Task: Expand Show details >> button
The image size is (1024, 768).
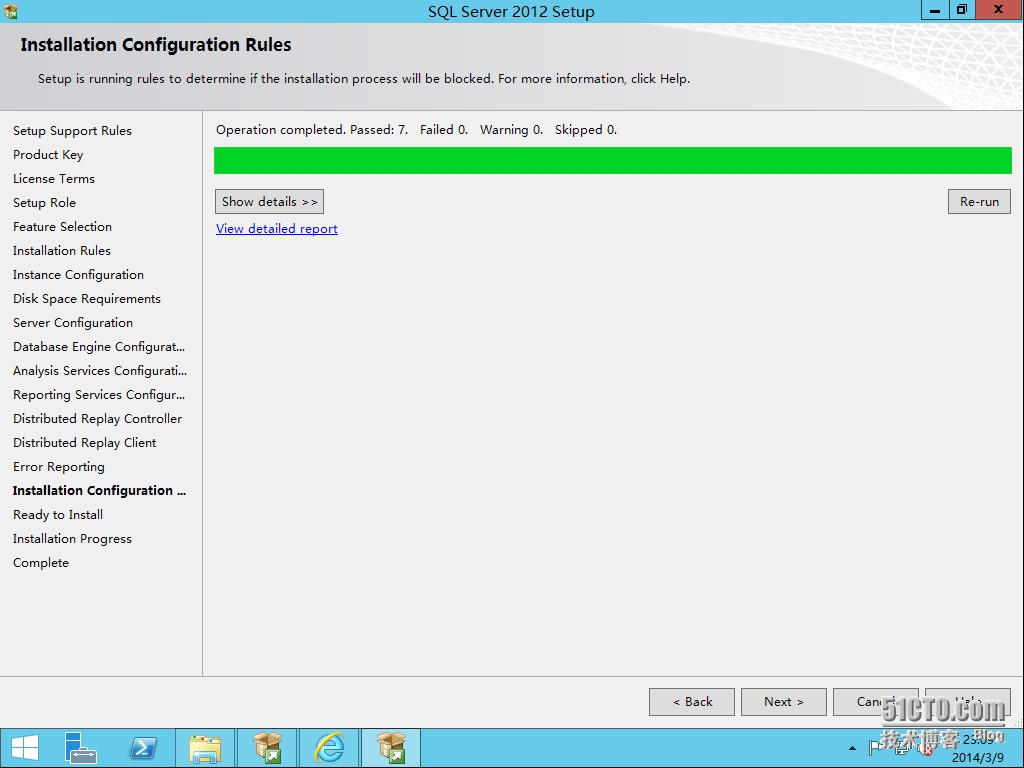Action: pyautogui.click(x=269, y=202)
